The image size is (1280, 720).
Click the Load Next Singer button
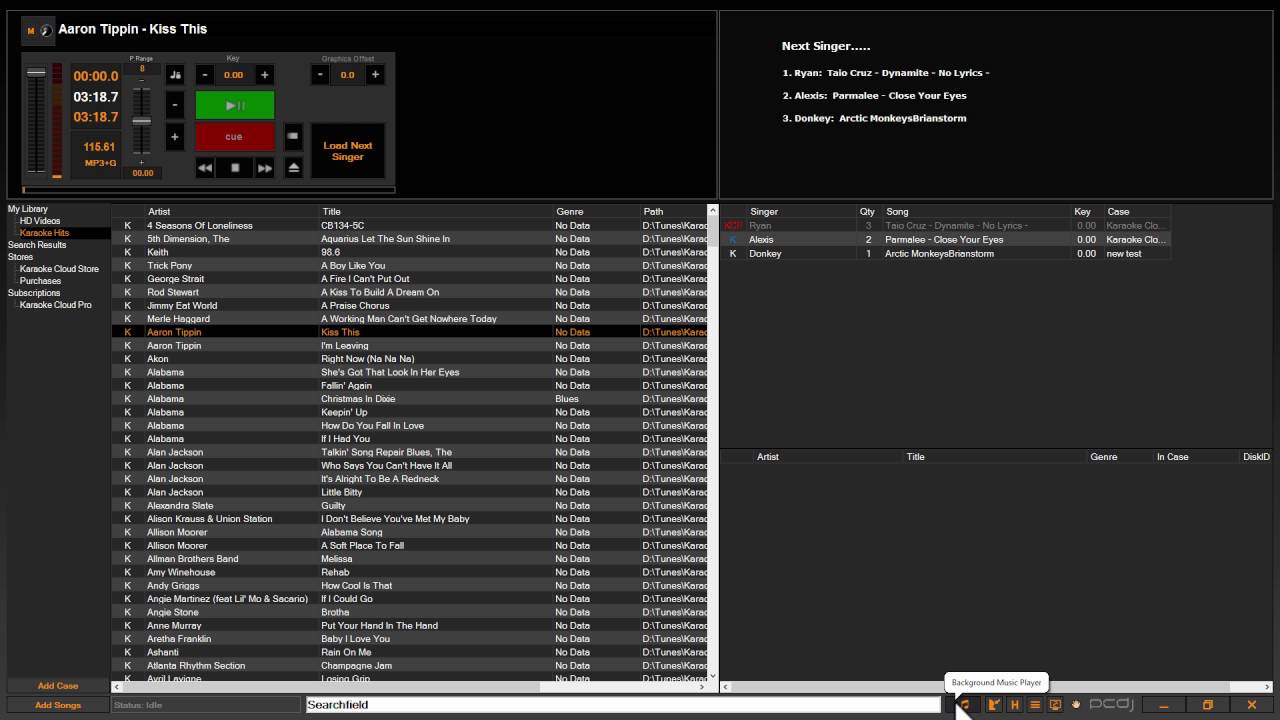coord(347,151)
